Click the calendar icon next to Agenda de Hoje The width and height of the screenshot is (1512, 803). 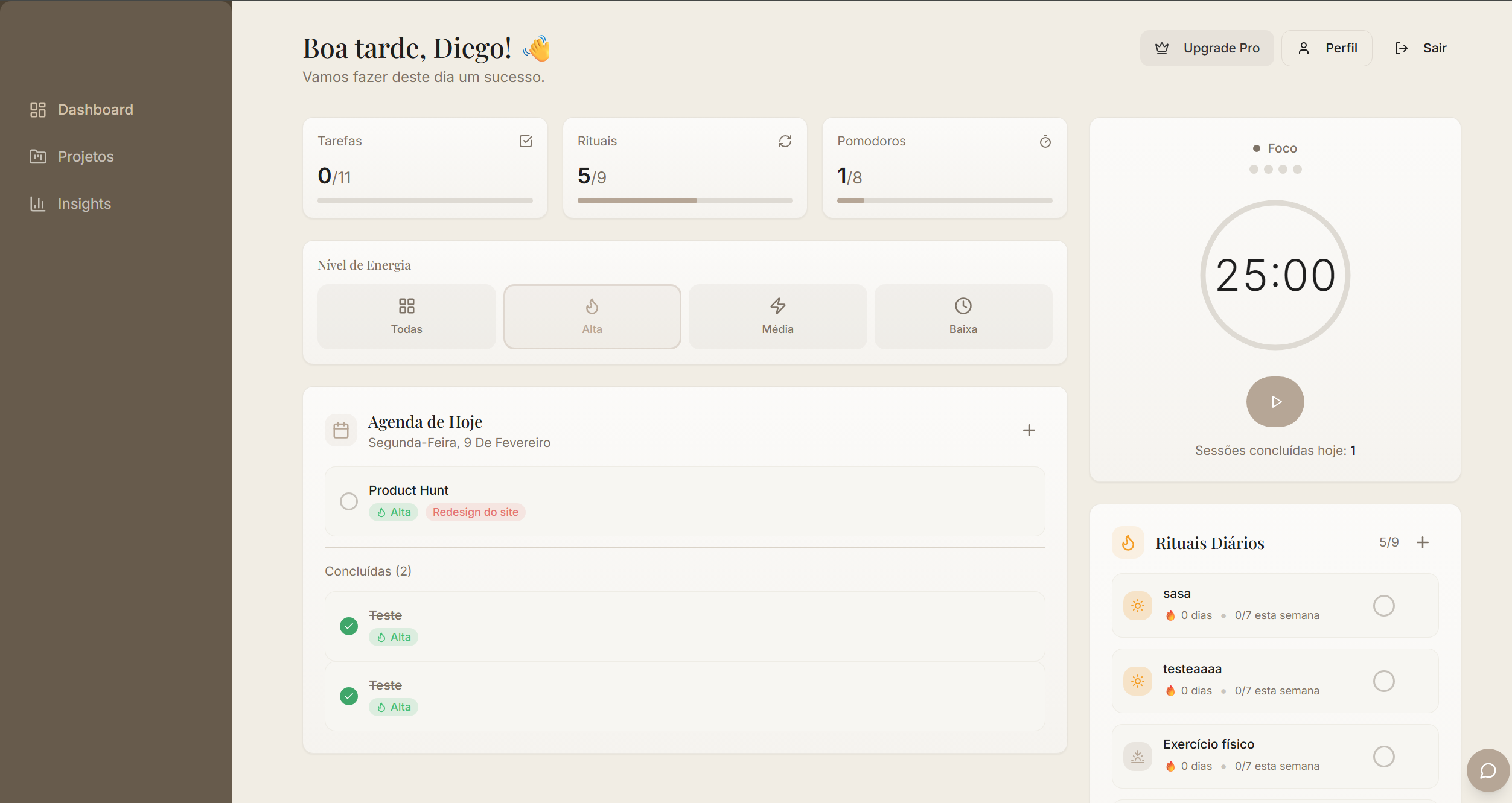tap(341, 430)
